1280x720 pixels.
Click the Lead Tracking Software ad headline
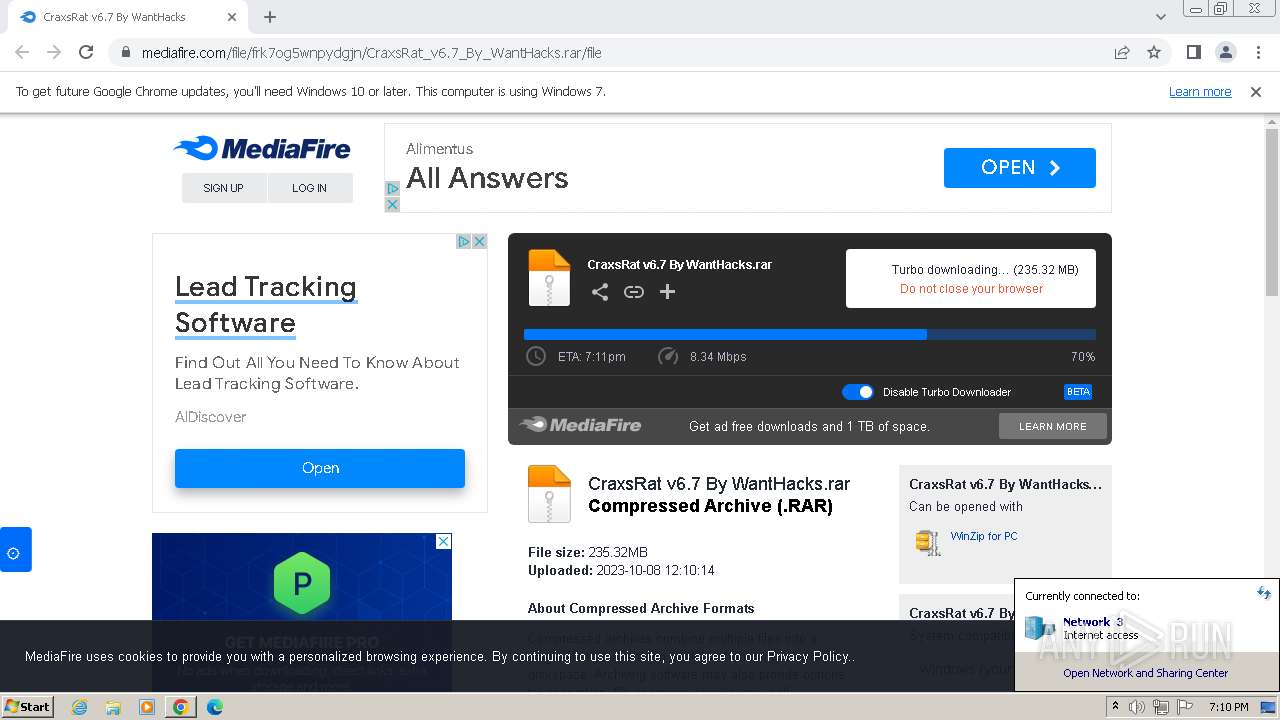point(266,305)
